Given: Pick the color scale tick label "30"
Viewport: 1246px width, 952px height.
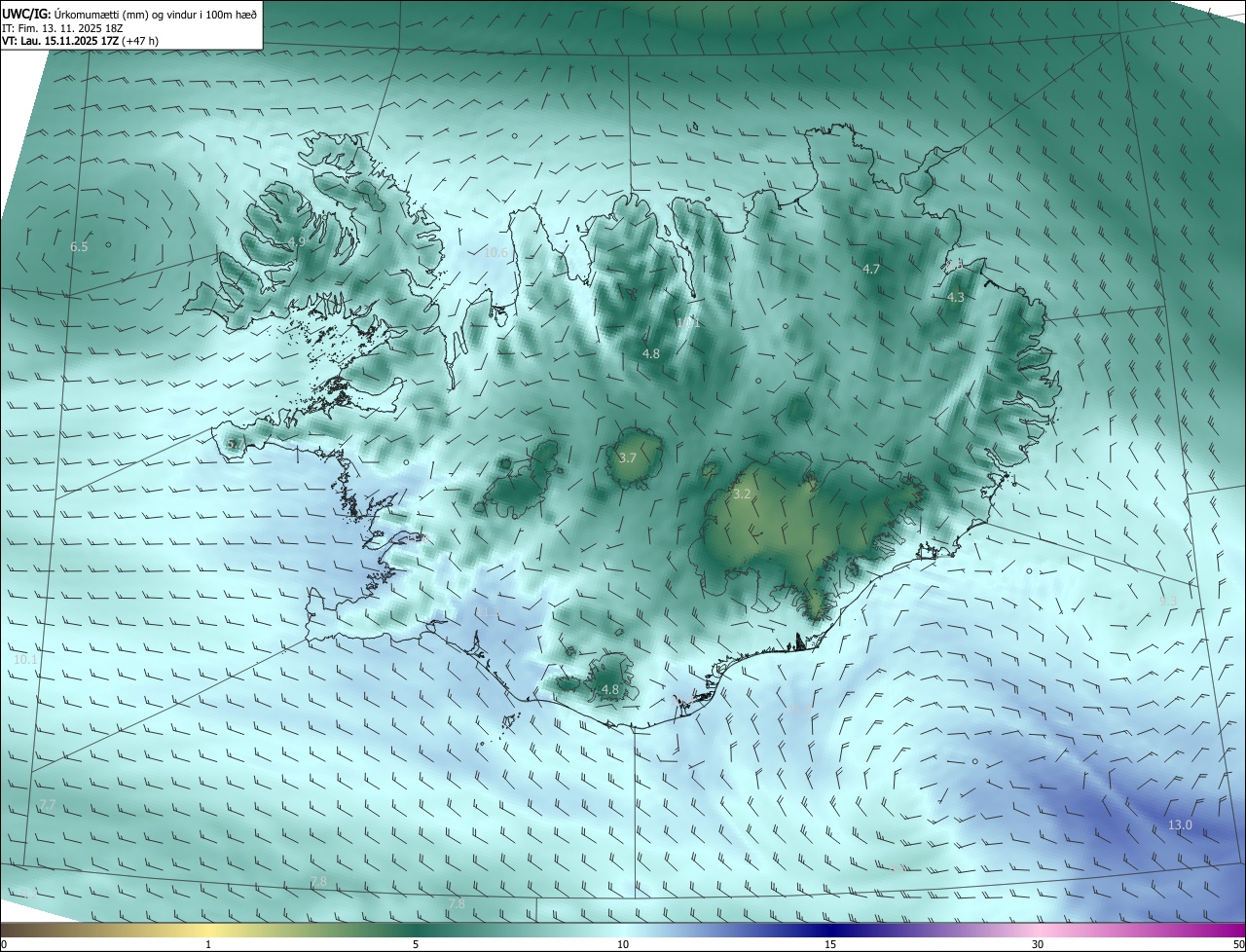Looking at the screenshot, I should click(1038, 944).
